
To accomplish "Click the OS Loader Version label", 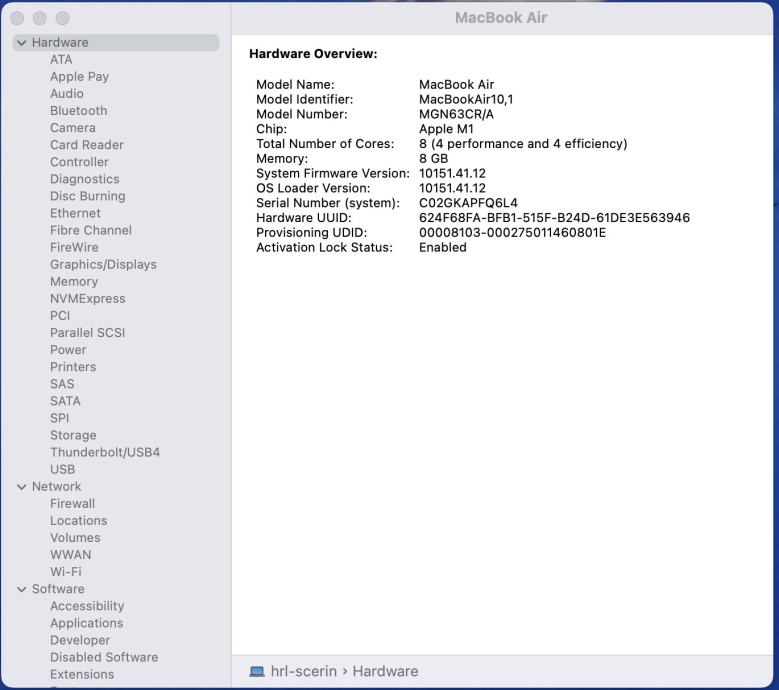I will 313,188.
